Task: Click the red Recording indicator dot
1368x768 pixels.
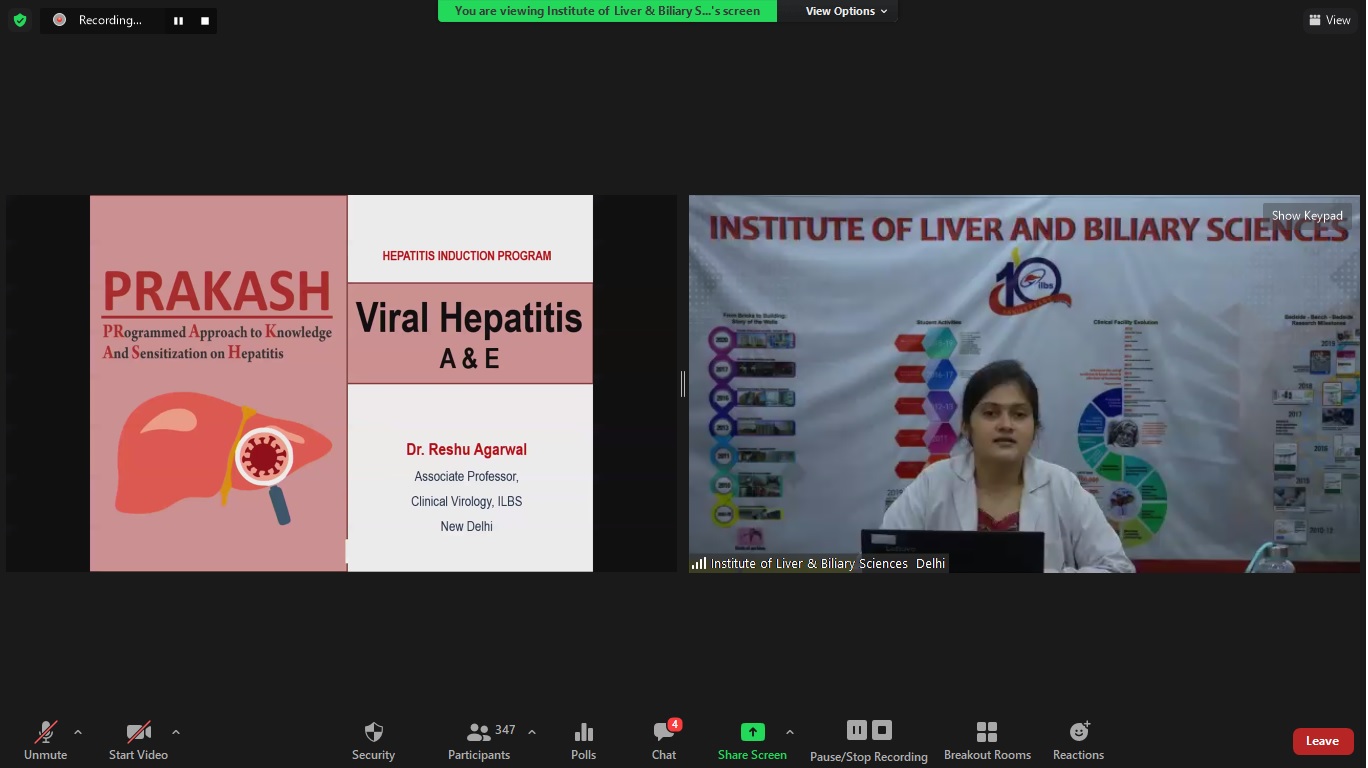Action: [59, 20]
